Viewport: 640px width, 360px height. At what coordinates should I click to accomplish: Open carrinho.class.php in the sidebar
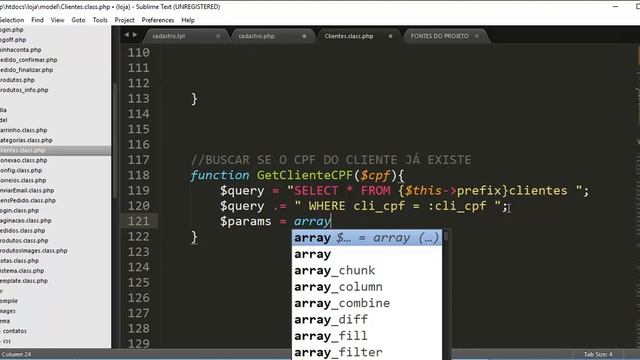(24, 130)
